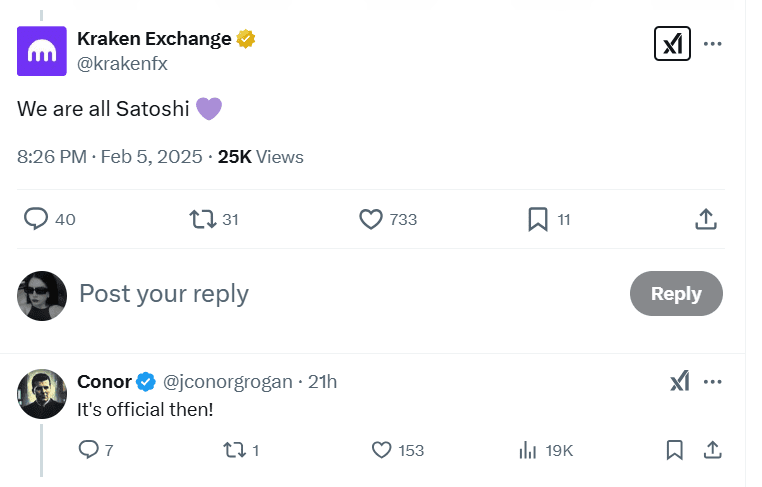Click the Grok icon on Kraken's post
Screen dimensions: 762x487
point(672,44)
